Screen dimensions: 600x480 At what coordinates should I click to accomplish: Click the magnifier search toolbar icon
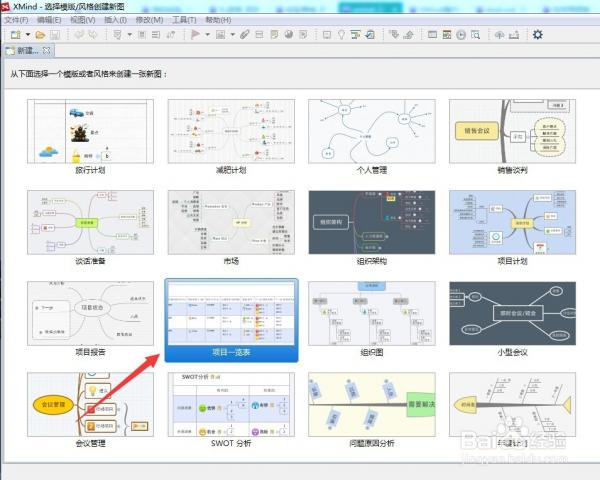pos(475,35)
